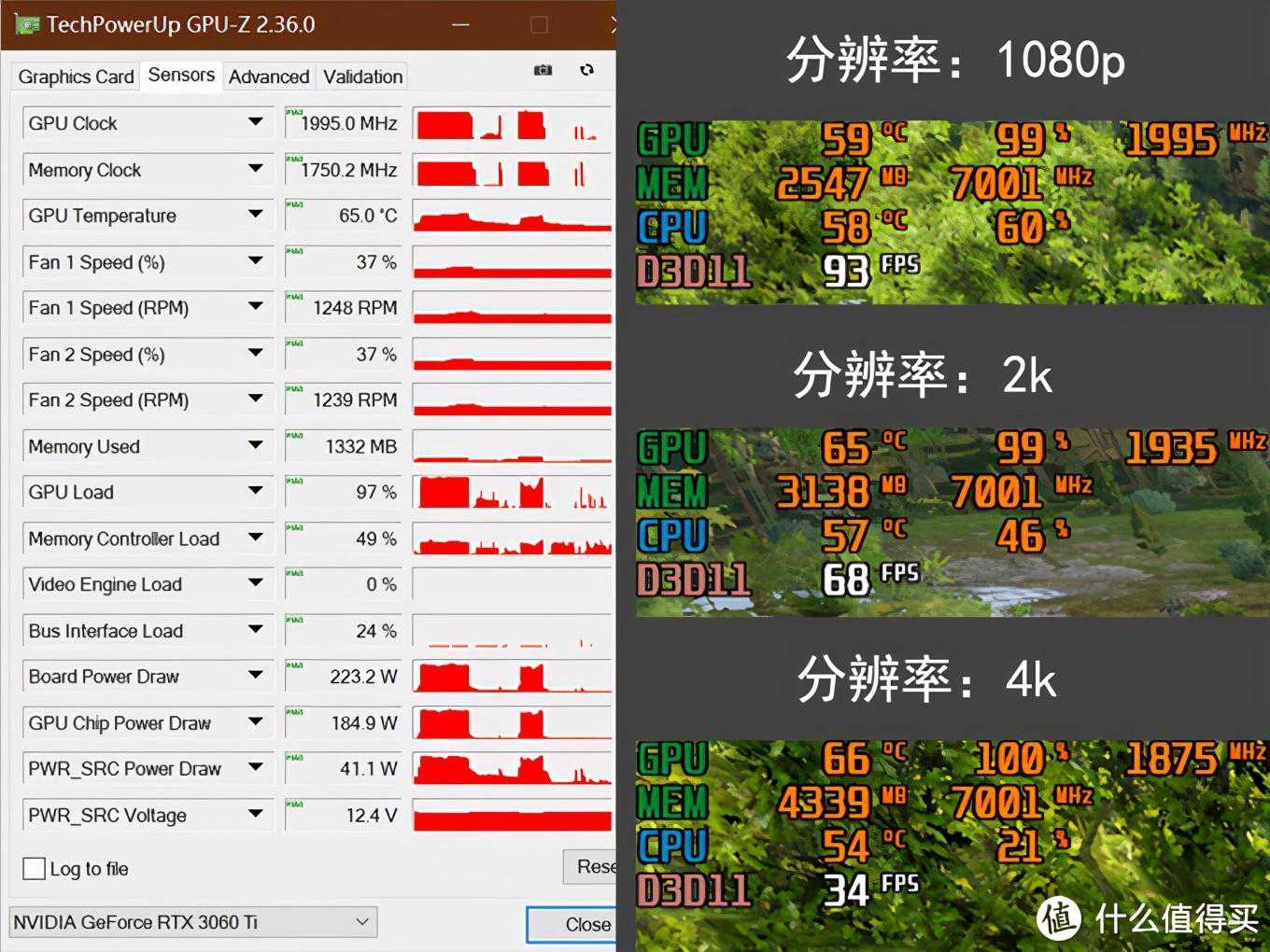Viewport: 1270px width, 952px height.
Task: Click the GPU Load history graph
Action: [x=512, y=492]
